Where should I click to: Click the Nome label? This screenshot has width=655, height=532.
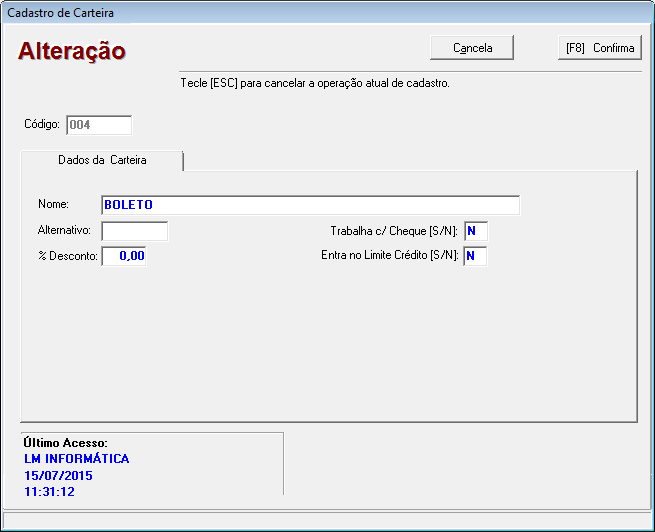(x=53, y=205)
